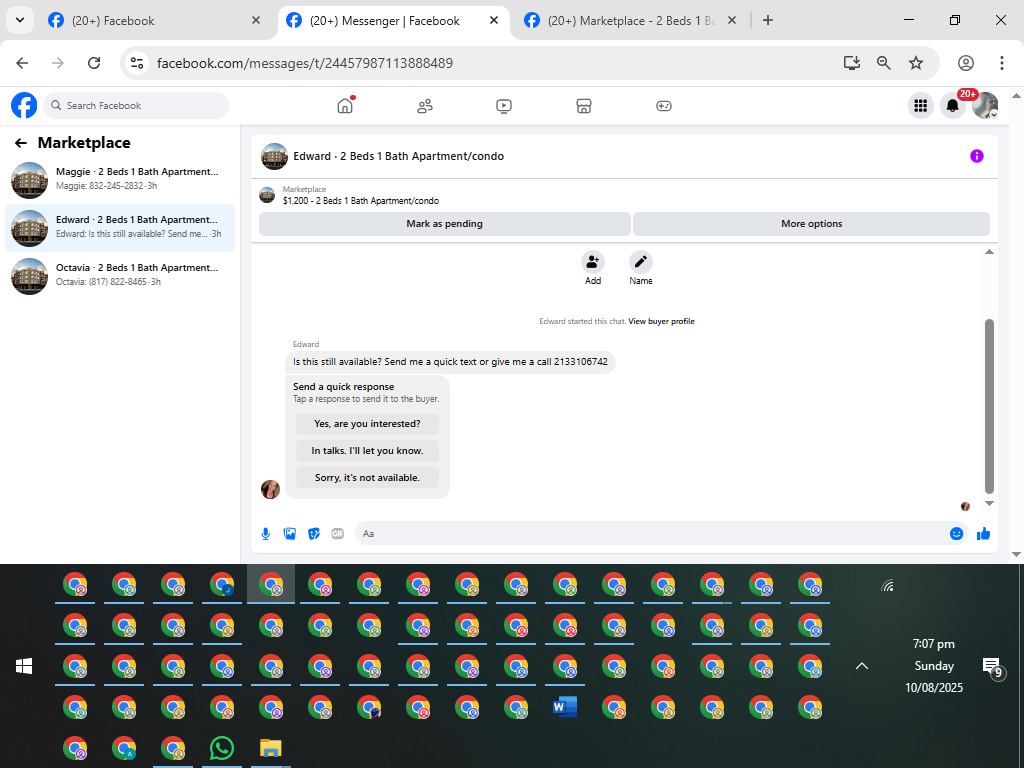
Task: Open the account profile picture menu
Action: pos(985,106)
